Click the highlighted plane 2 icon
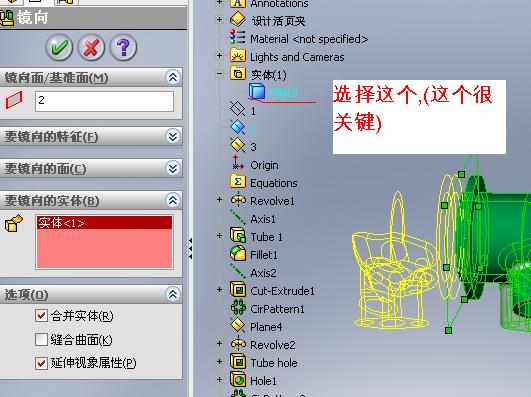 tap(238, 127)
